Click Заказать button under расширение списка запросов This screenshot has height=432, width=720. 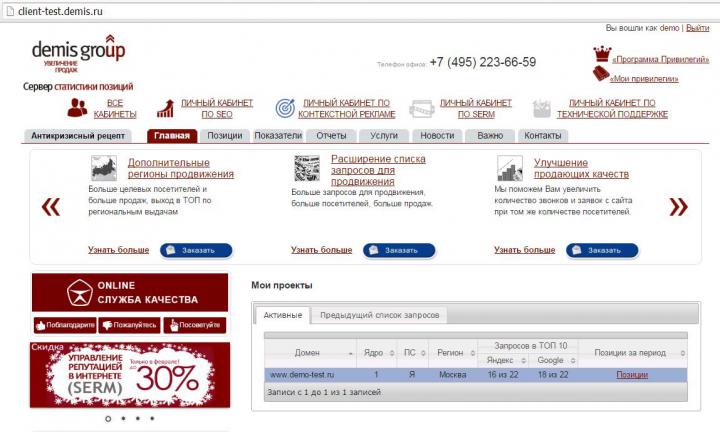click(x=399, y=250)
